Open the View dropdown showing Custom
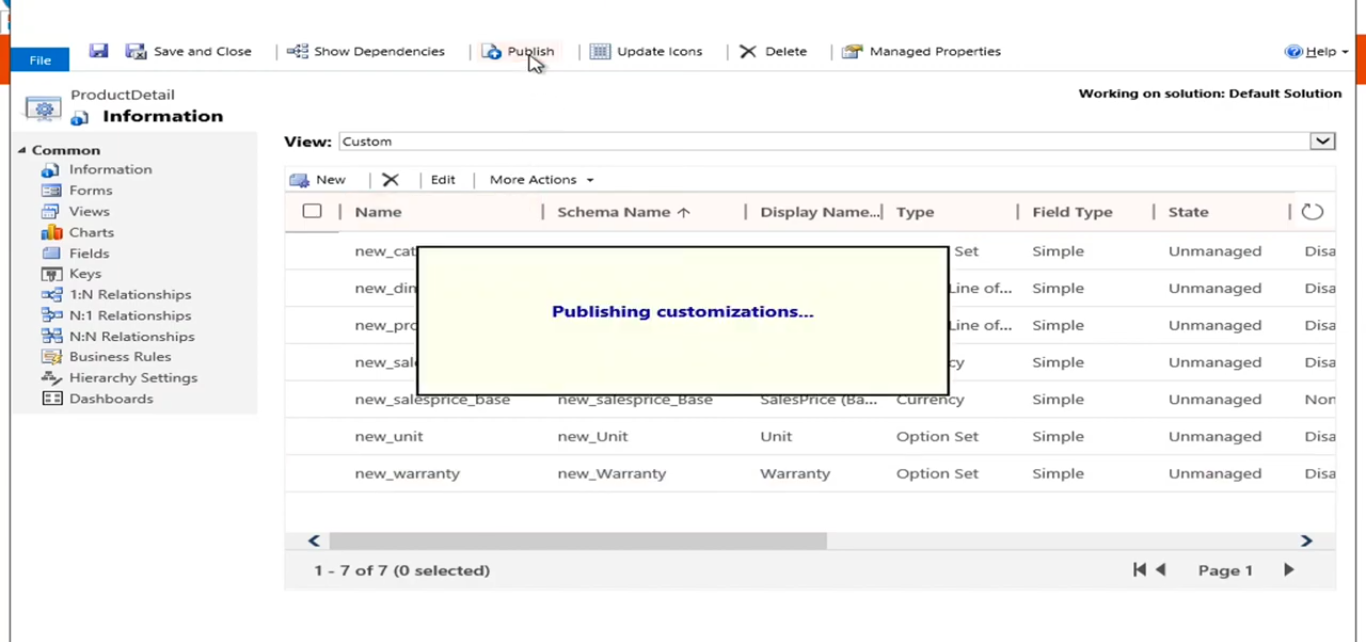Image resolution: width=1366 pixels, height=642 pixels. point(1322,141)
